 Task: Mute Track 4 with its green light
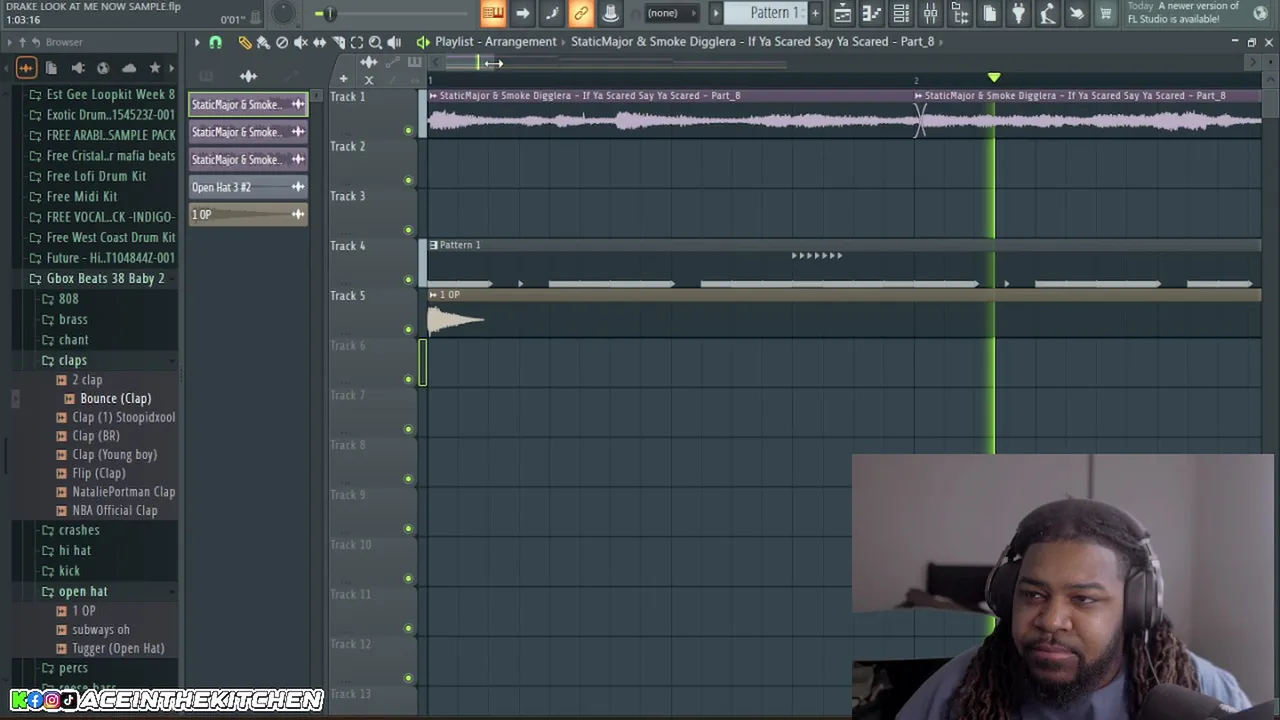point(408,280)
